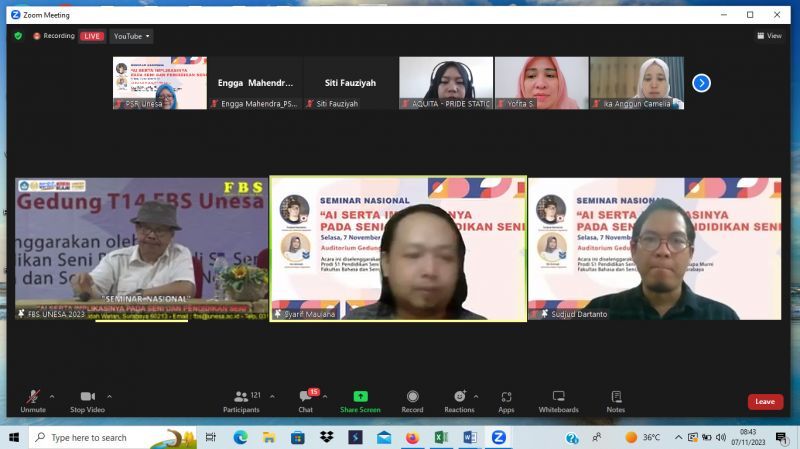Open the View layout menu

(769, 36)
